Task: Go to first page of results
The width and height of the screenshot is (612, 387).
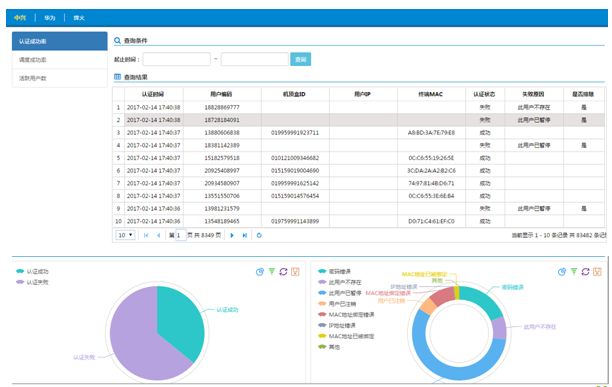Action: pos(146,235)
